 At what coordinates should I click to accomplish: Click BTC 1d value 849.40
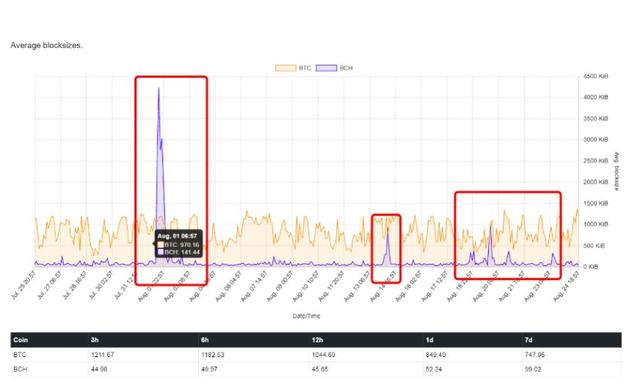436,355
